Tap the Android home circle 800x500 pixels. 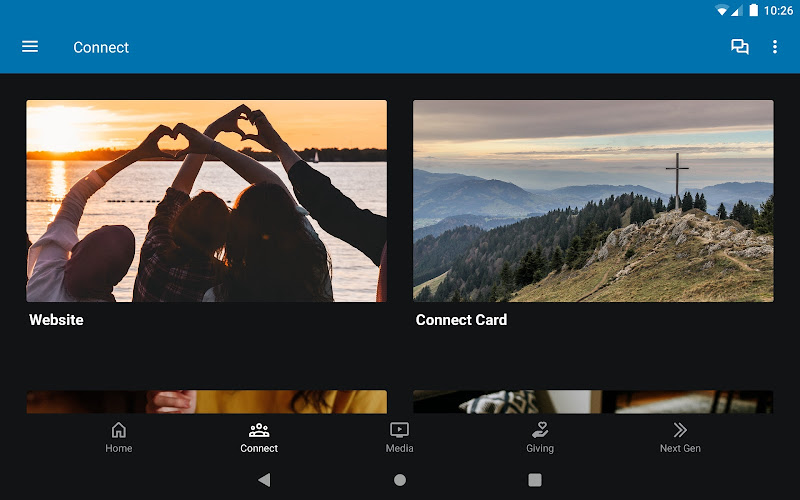400,480
